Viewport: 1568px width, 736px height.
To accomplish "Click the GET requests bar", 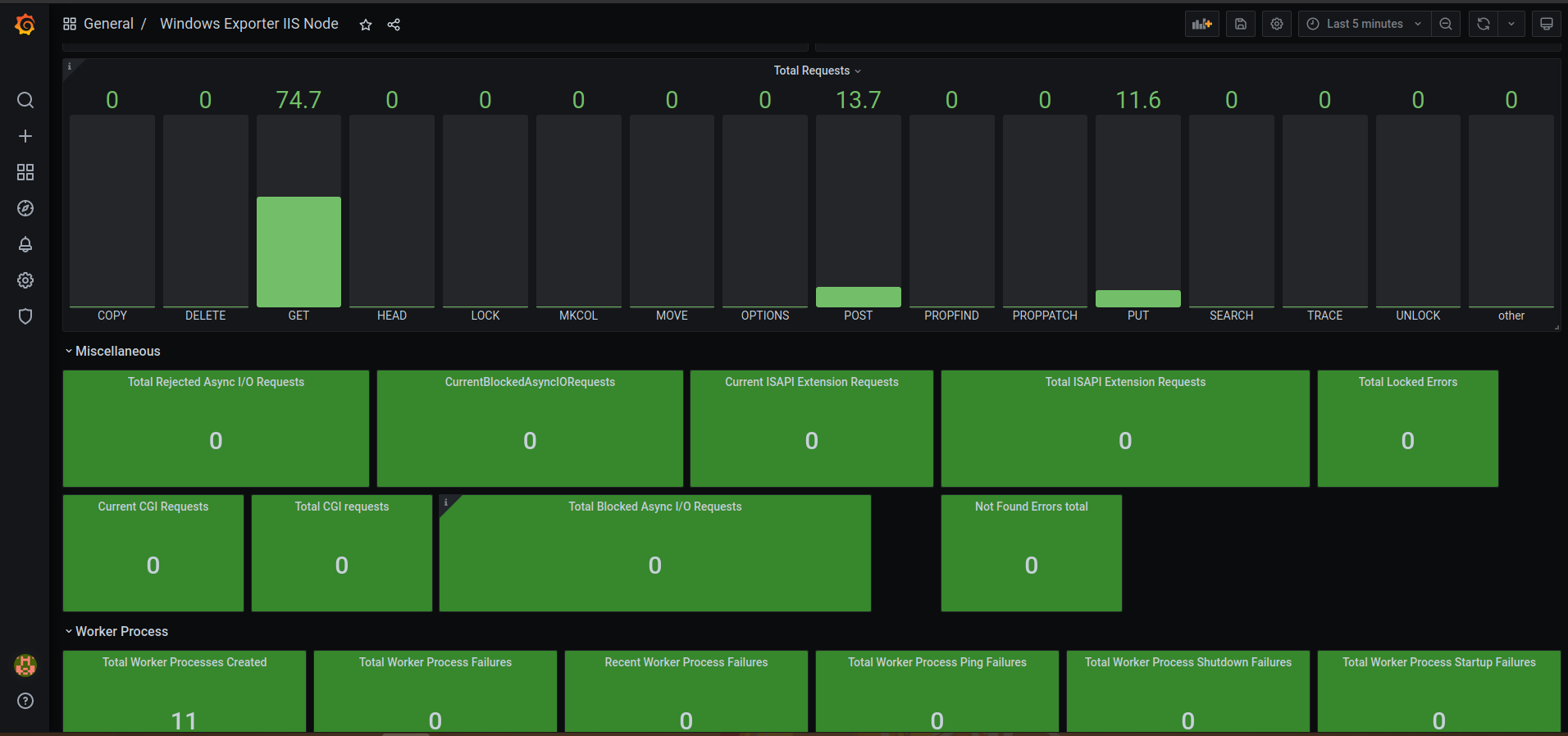I will [x=299, y=252].
